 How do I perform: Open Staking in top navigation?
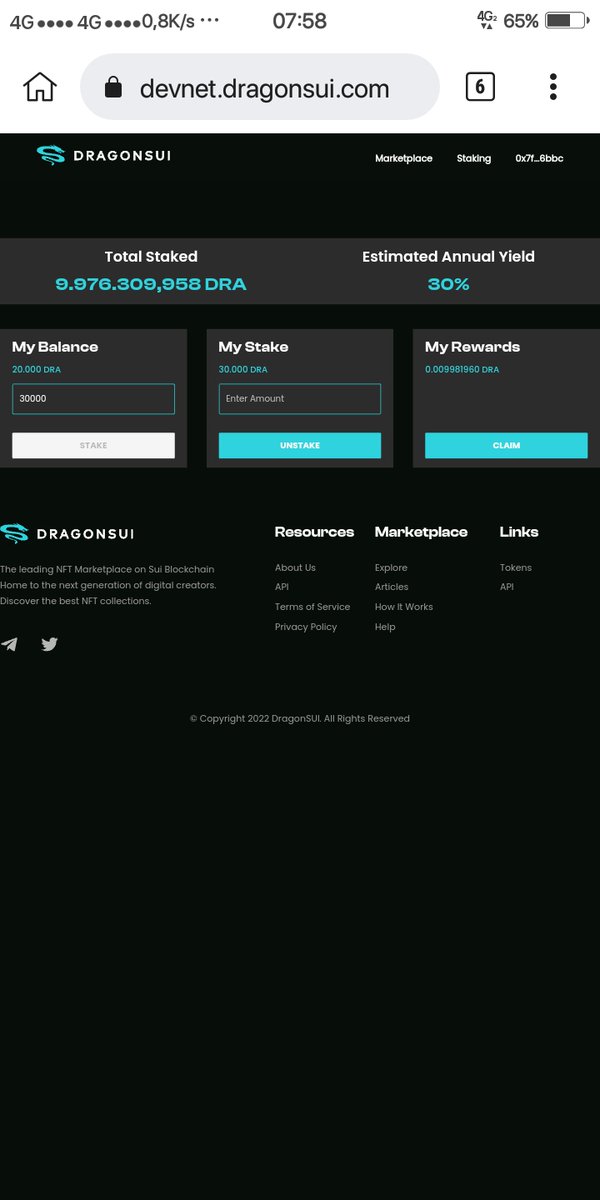pyautogui.click(x=474, y=158)
